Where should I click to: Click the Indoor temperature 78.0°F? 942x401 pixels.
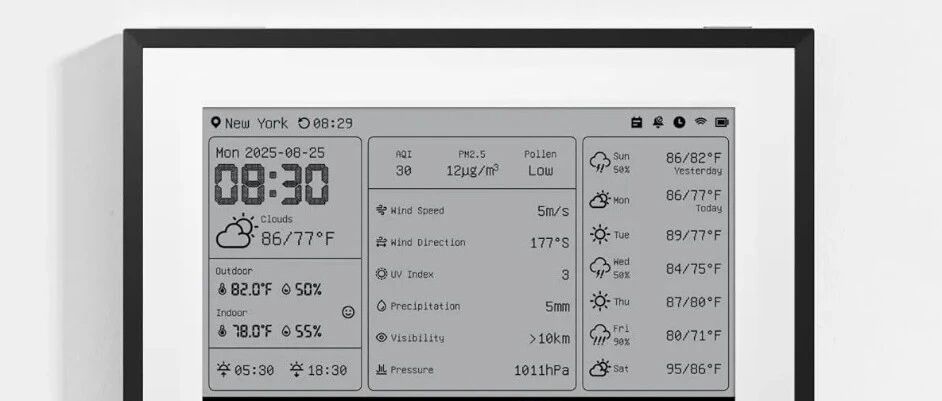point(251,331)
